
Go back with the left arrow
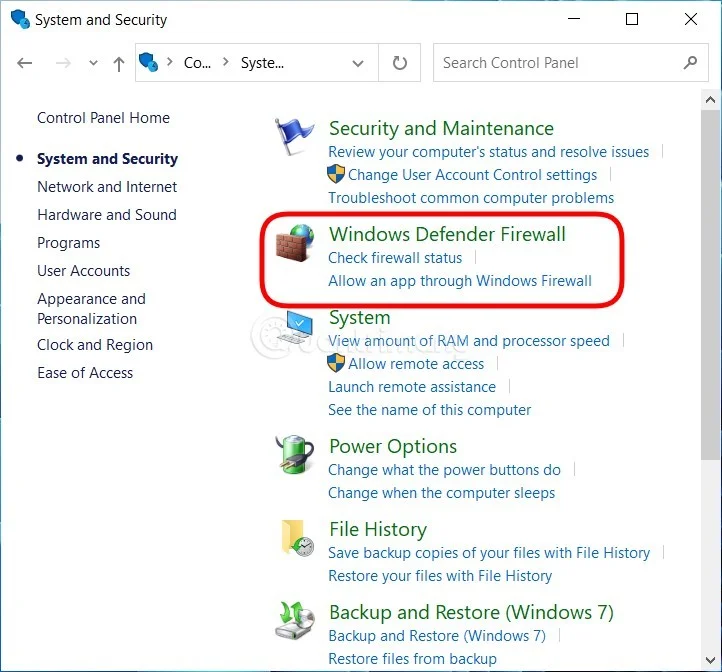24,63
